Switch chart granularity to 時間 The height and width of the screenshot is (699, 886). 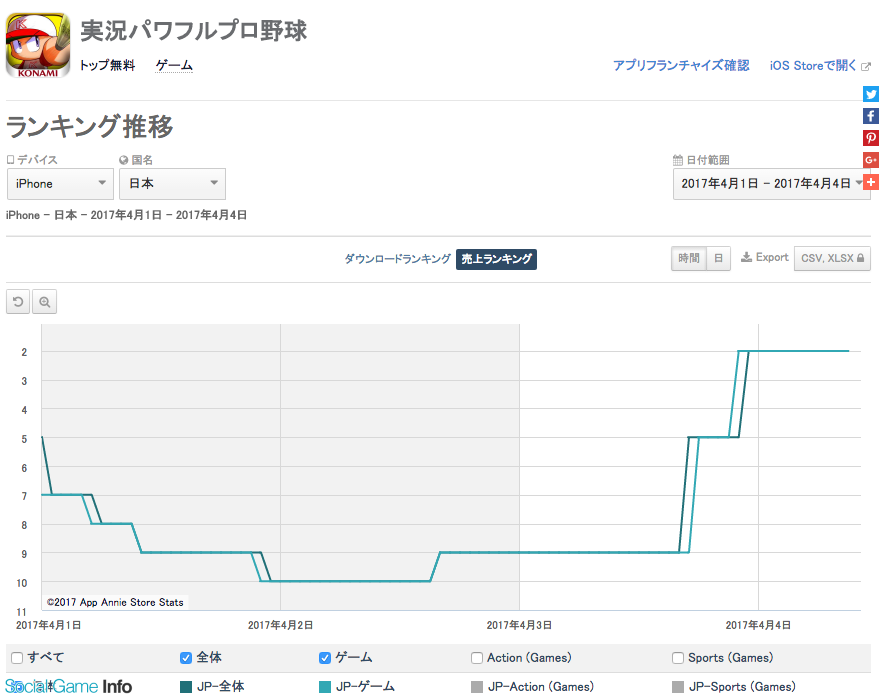(x=689, y=258)
